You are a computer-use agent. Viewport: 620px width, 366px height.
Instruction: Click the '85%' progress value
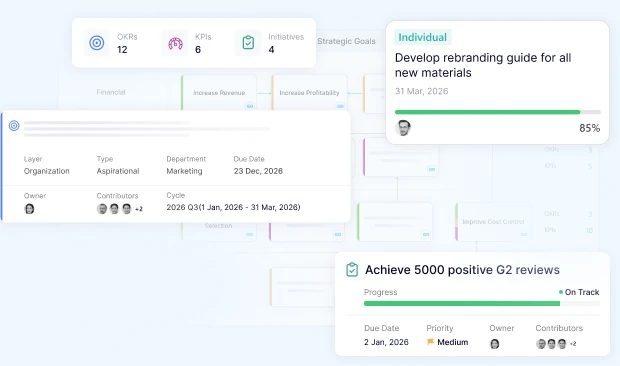click(x=590, y=128)
